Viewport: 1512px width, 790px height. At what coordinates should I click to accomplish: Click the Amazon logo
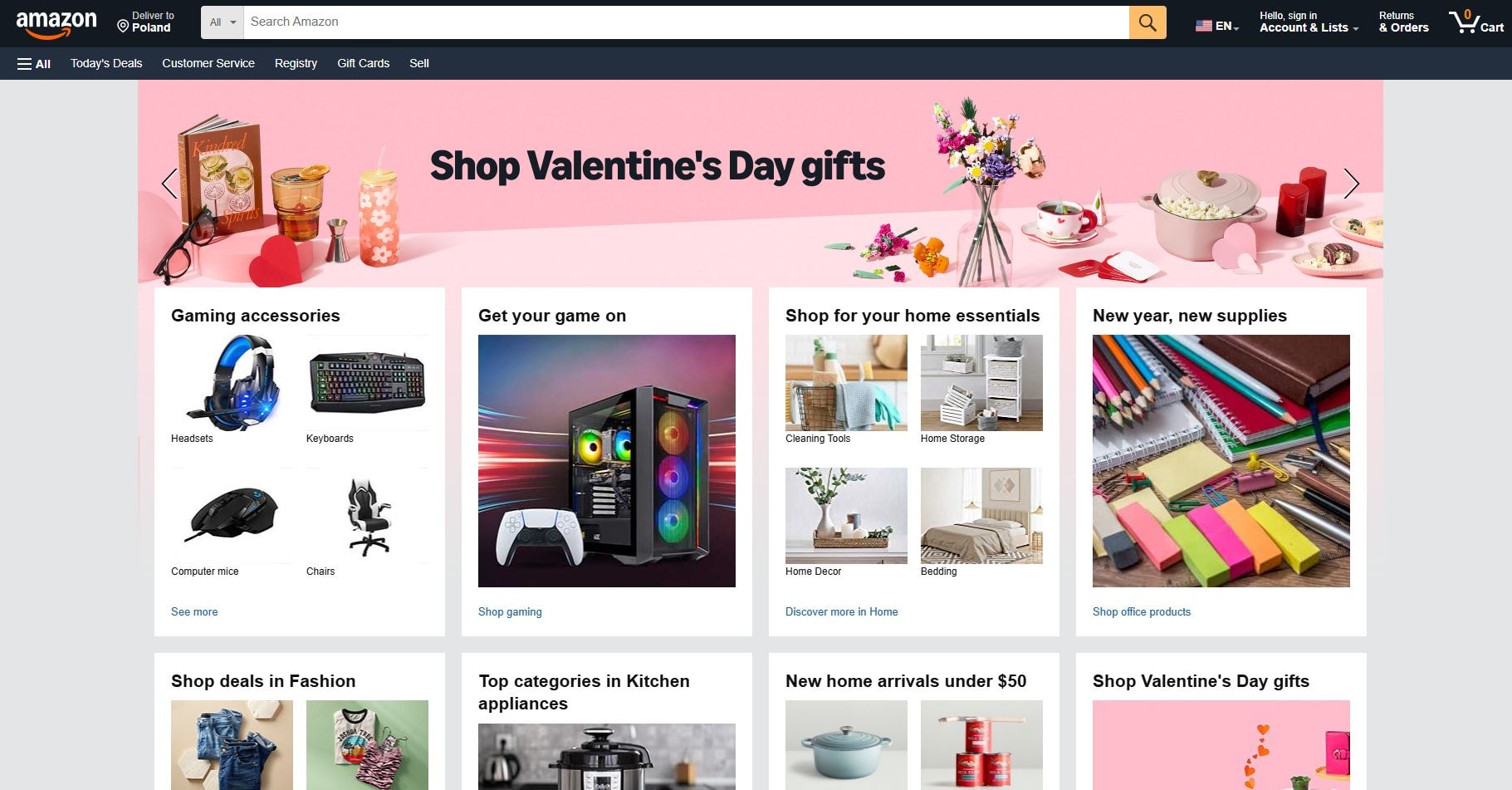point(56,24)
